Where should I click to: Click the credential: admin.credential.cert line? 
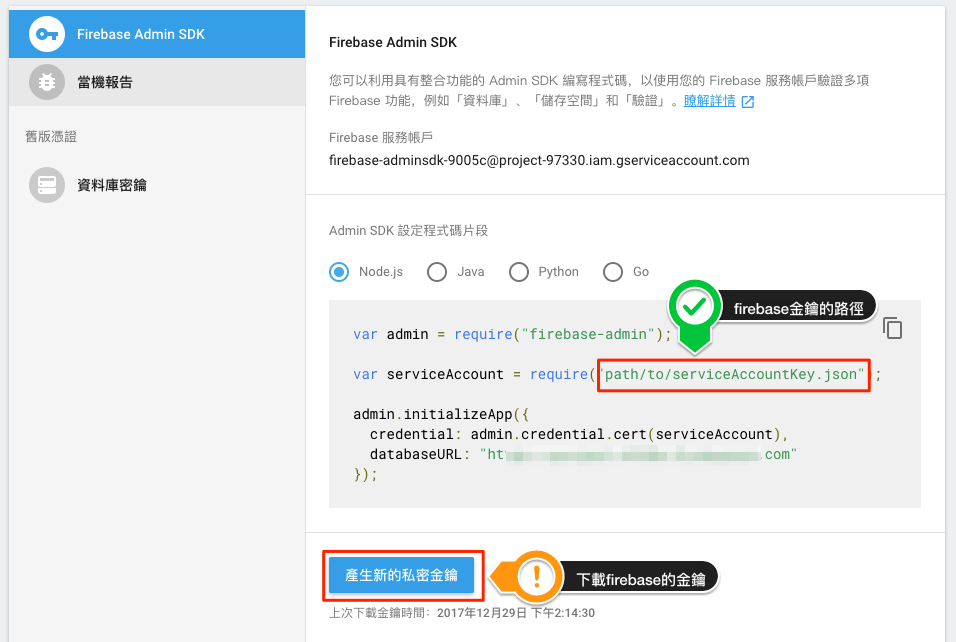[x=579, y=434]
